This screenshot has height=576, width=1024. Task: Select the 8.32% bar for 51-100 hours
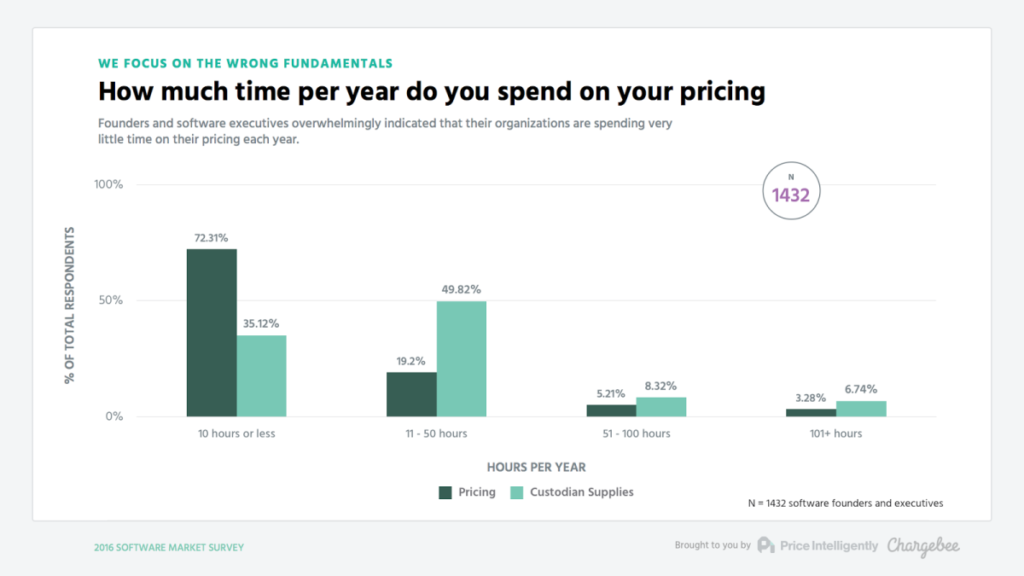pyautogui.click(x=661, y=407)
